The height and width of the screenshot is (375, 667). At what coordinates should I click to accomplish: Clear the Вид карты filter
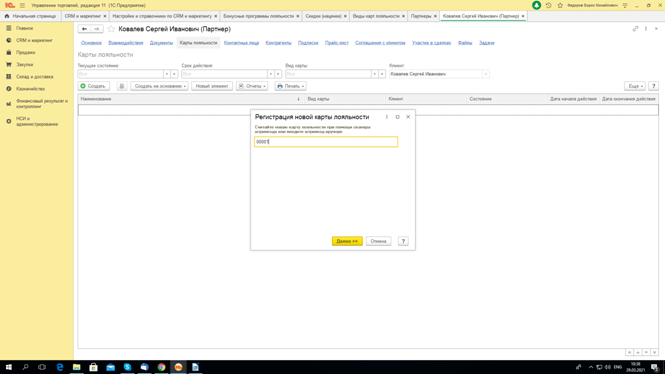coord(382,74)
